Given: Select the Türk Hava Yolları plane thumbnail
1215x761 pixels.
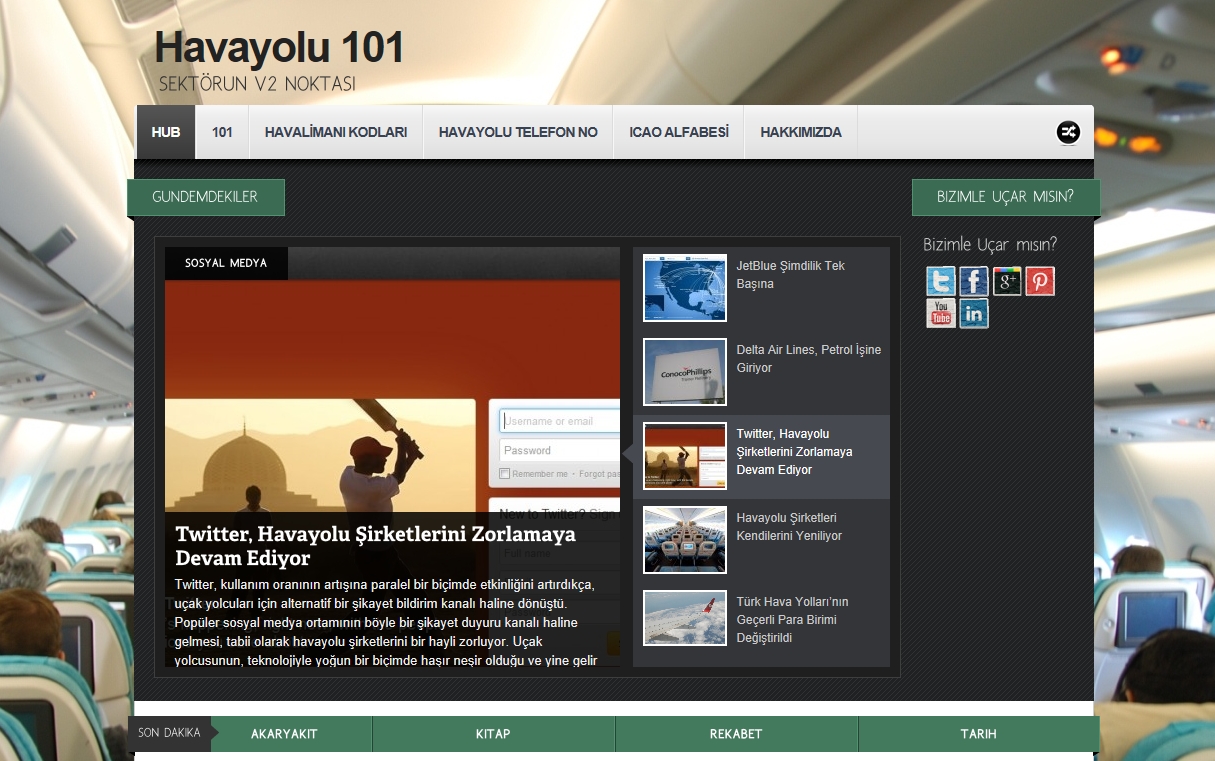Looking at the screenshot, I should [x=685, y=618].
